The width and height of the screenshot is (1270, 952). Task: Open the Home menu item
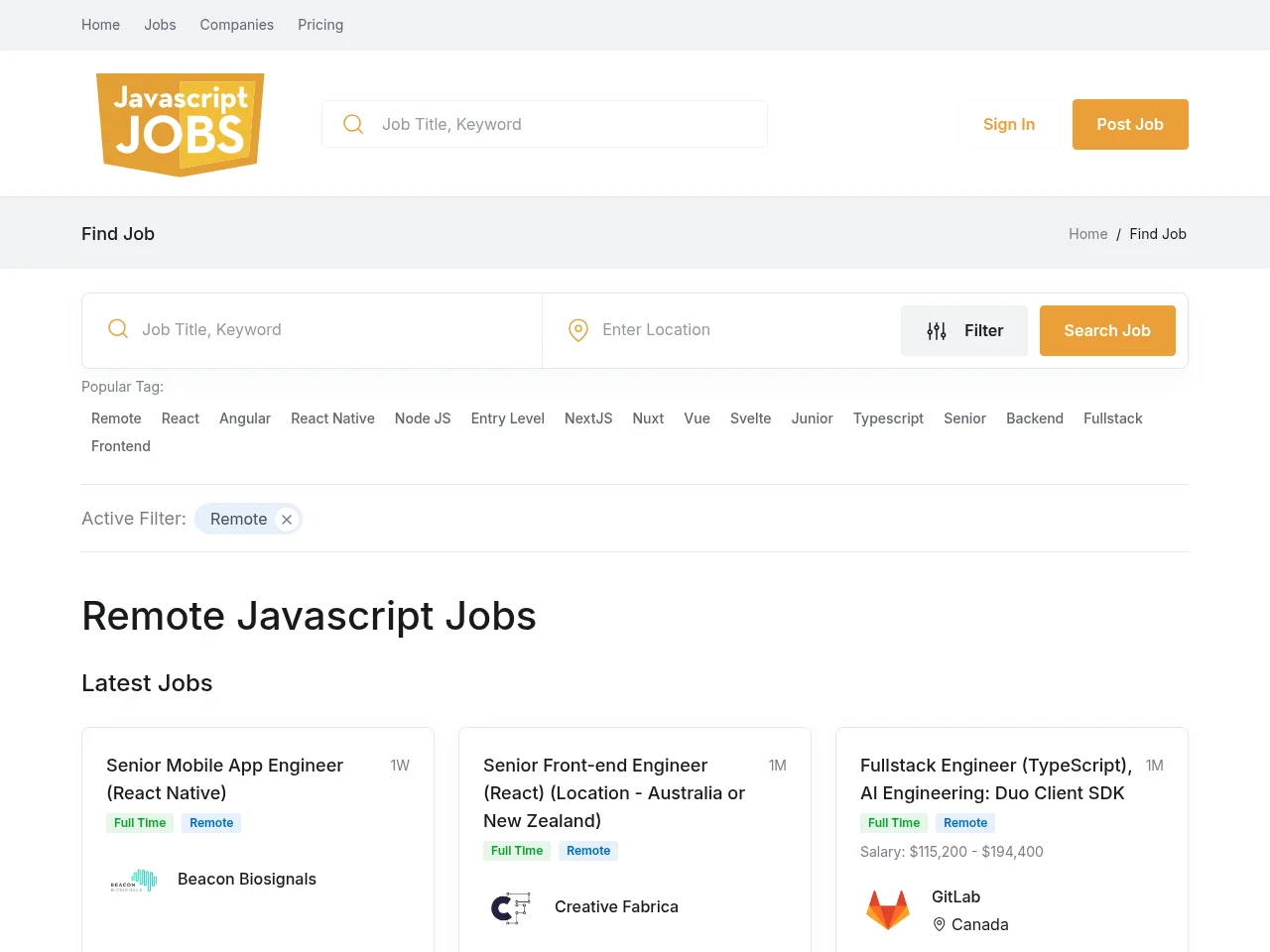[x=100, y=25]
